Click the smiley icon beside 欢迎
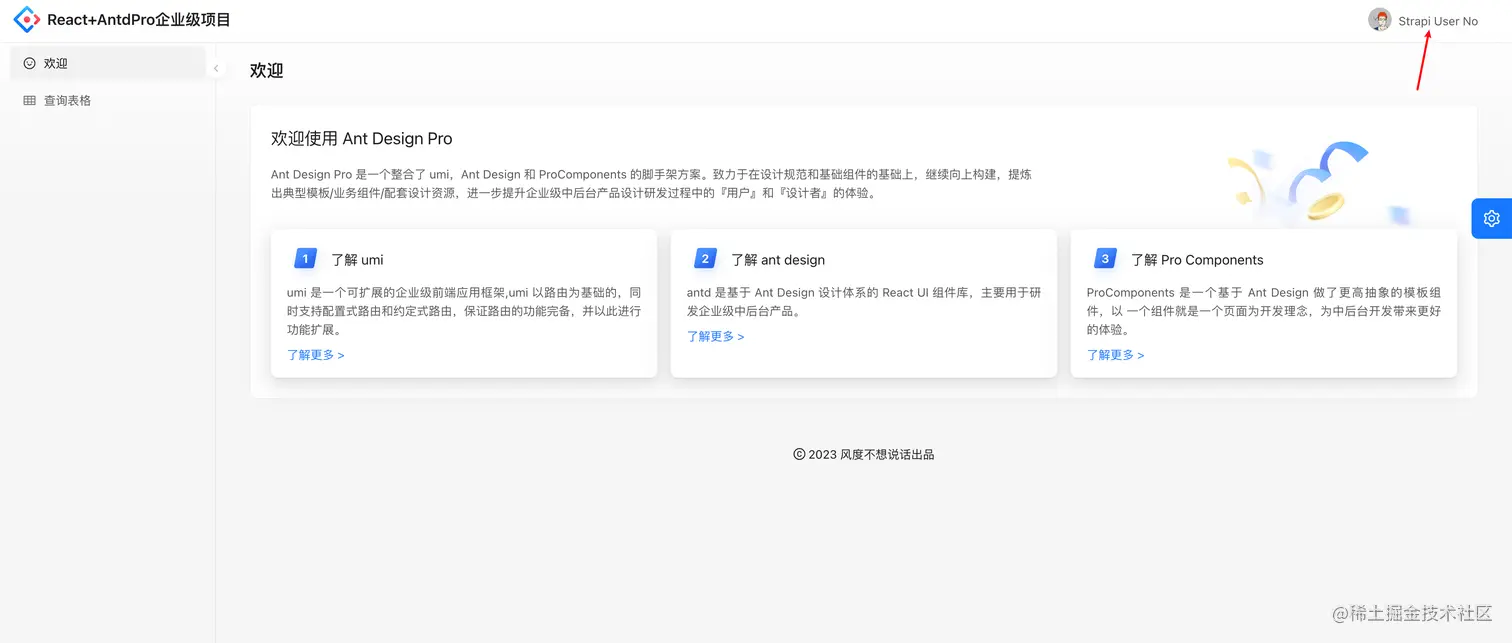 tap(29, 63)
